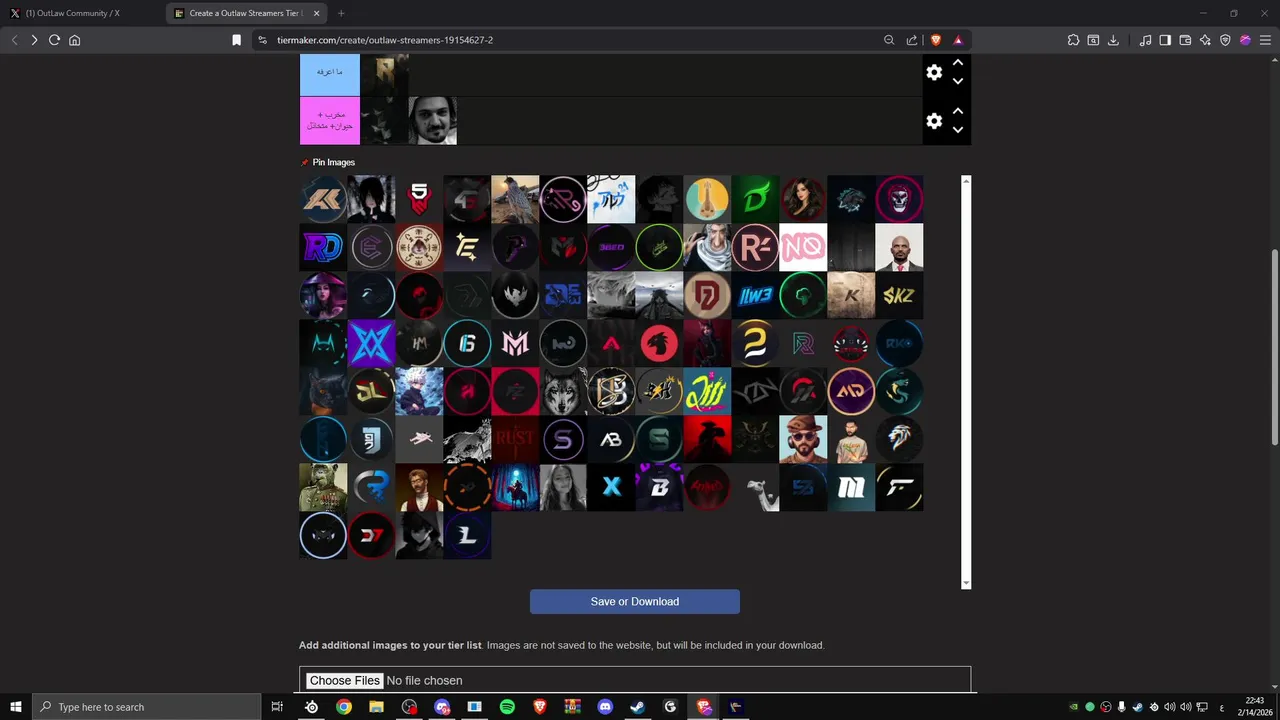The image size is (1280, 720).
Task: Open the Windows Start menu
Action: tap(16, 707)
